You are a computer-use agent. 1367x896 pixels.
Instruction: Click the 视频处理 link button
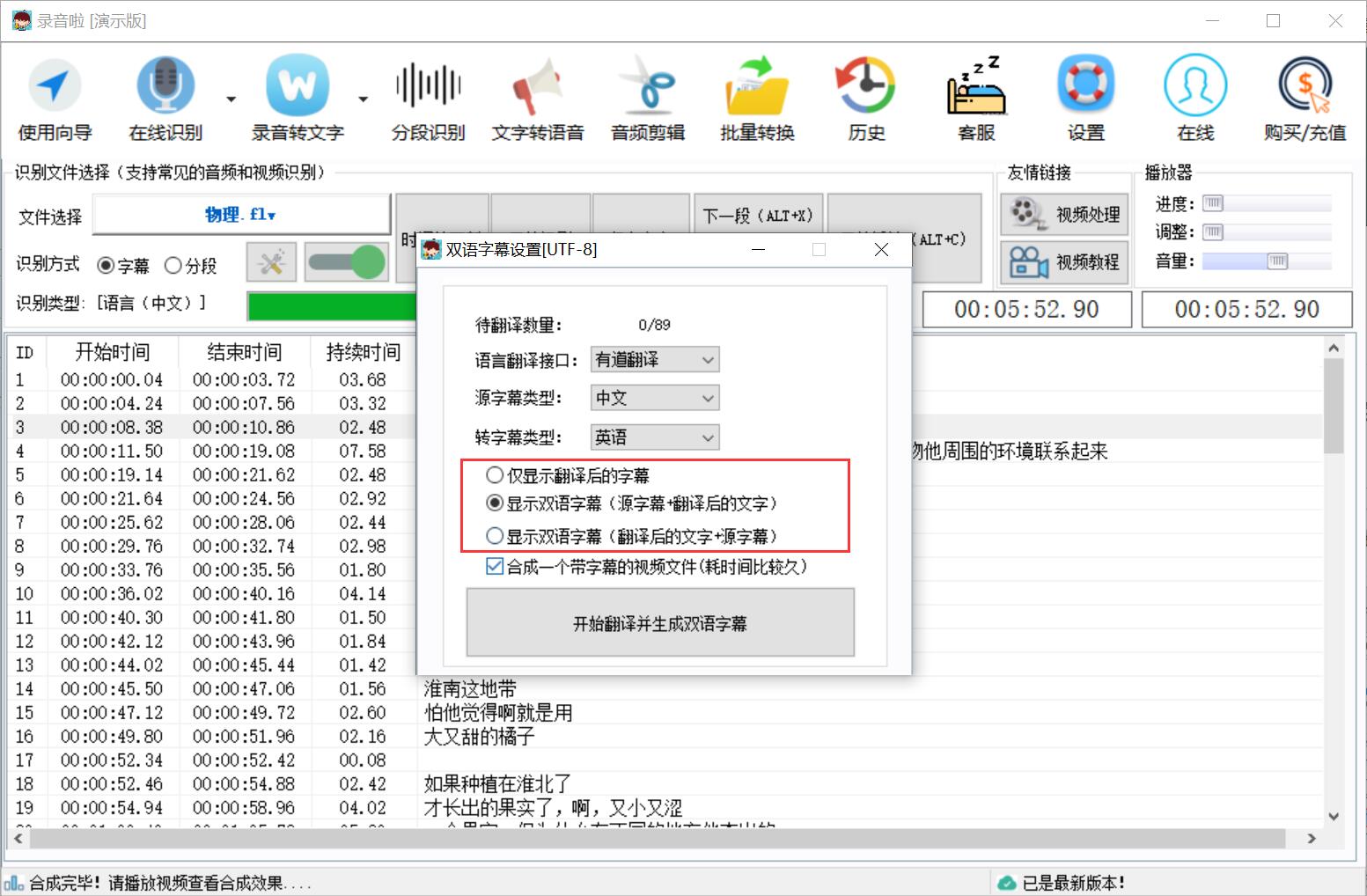(x=1064, y=214)
